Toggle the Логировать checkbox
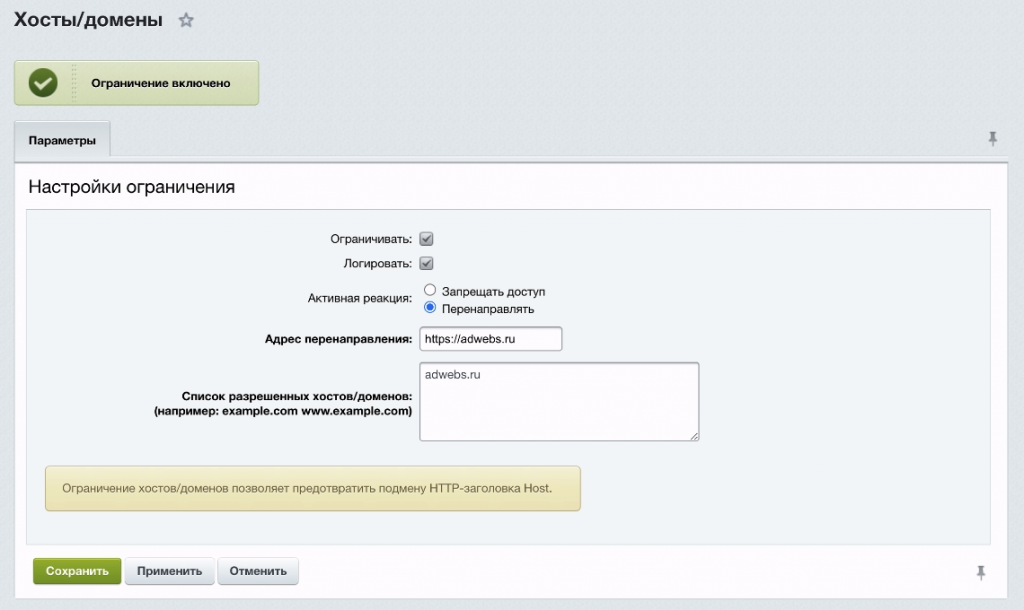The image size is (1024, 610). coord(426,264)
